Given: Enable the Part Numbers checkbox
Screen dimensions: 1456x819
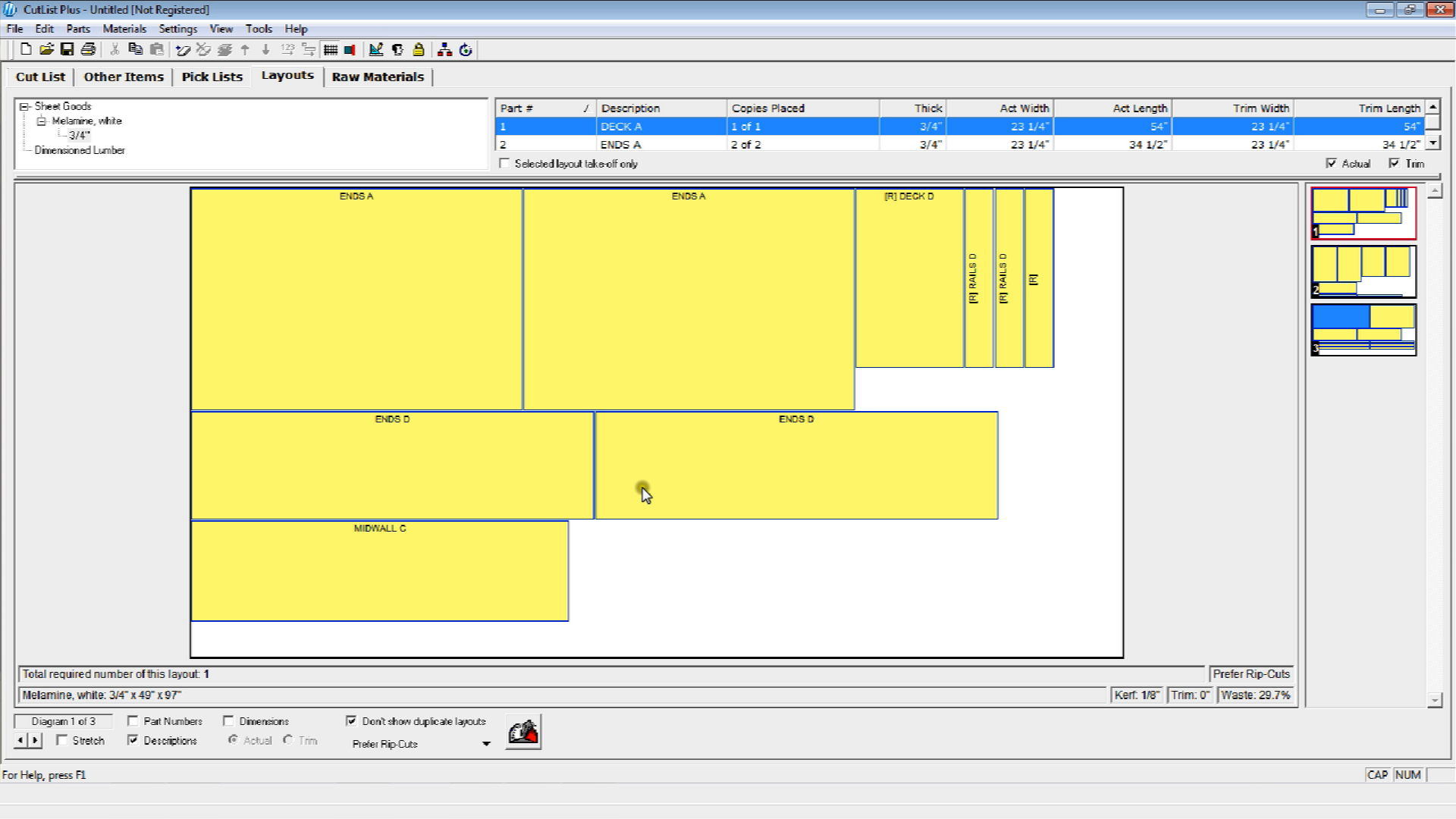Looking at the screenshot, I should 133,720.
